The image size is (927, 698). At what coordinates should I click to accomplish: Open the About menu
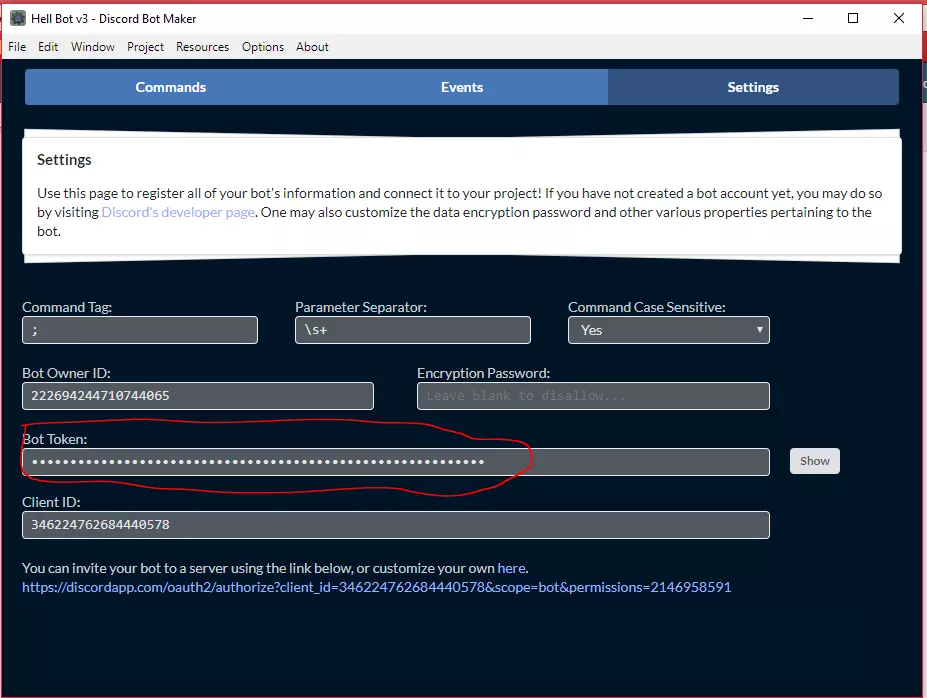coord(312,47)
